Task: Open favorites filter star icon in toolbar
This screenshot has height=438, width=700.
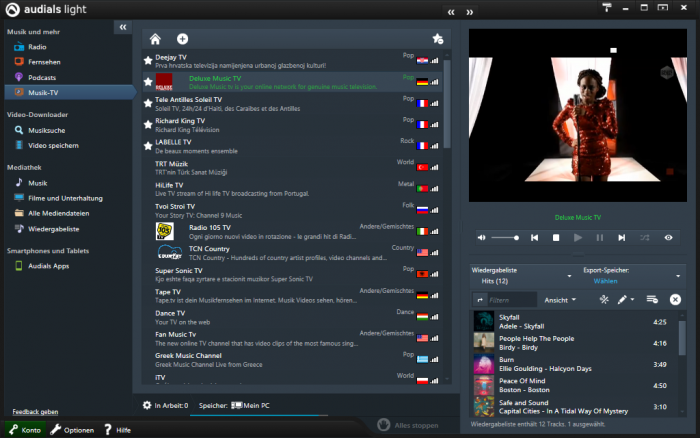Action: pos(438,39)
